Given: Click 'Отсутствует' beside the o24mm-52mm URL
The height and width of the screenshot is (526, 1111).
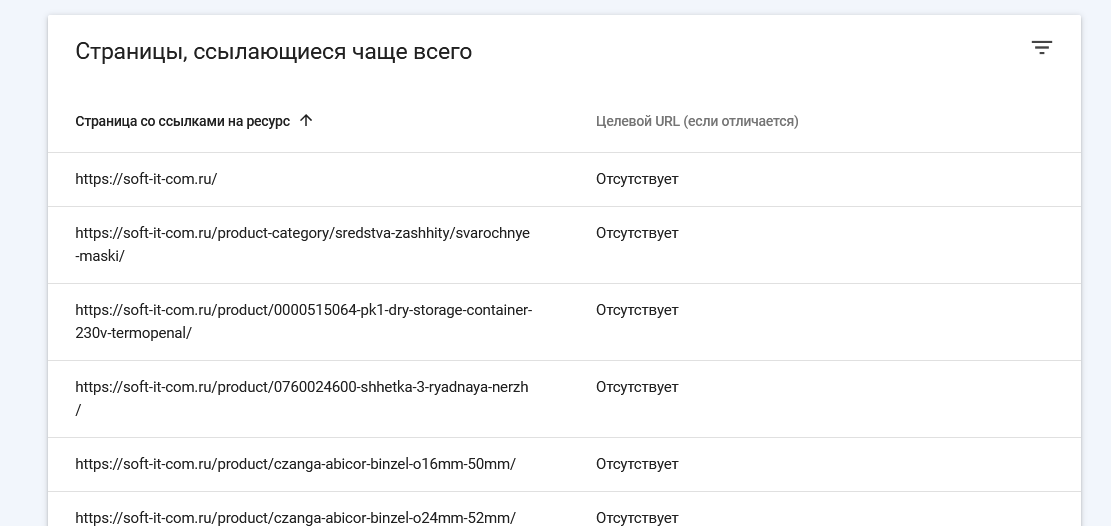Looking at the screenshot, I should [x=637, y=517].
